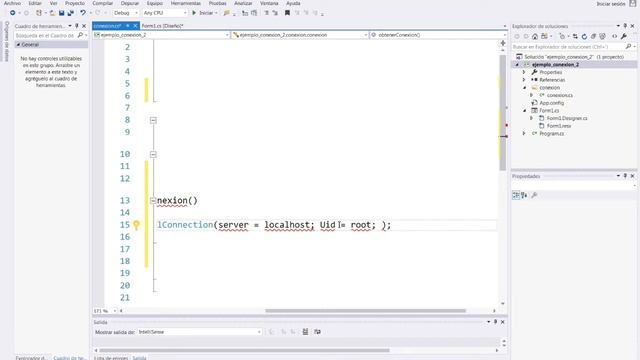The width and height of the screenshot is (640, 360).
Task: Expand the Referencias node
Action: (524, 80)
